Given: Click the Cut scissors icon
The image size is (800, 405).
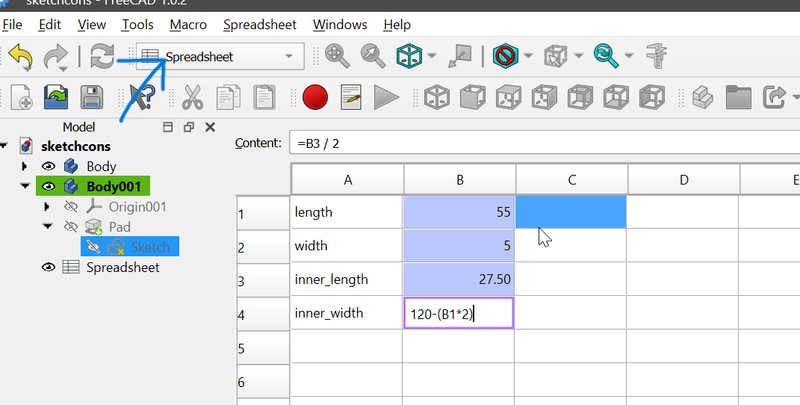Looking at the screenshot, I should coord(192,97).
